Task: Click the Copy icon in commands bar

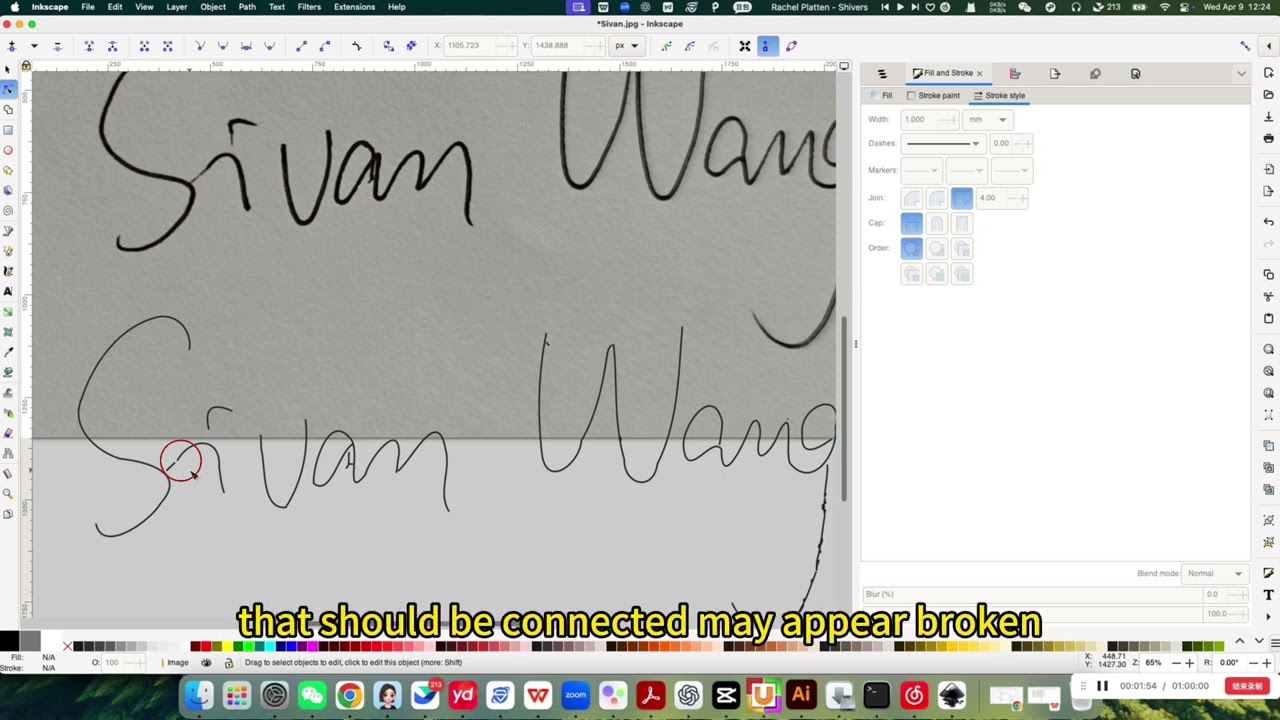Action: coord(1269,274)
